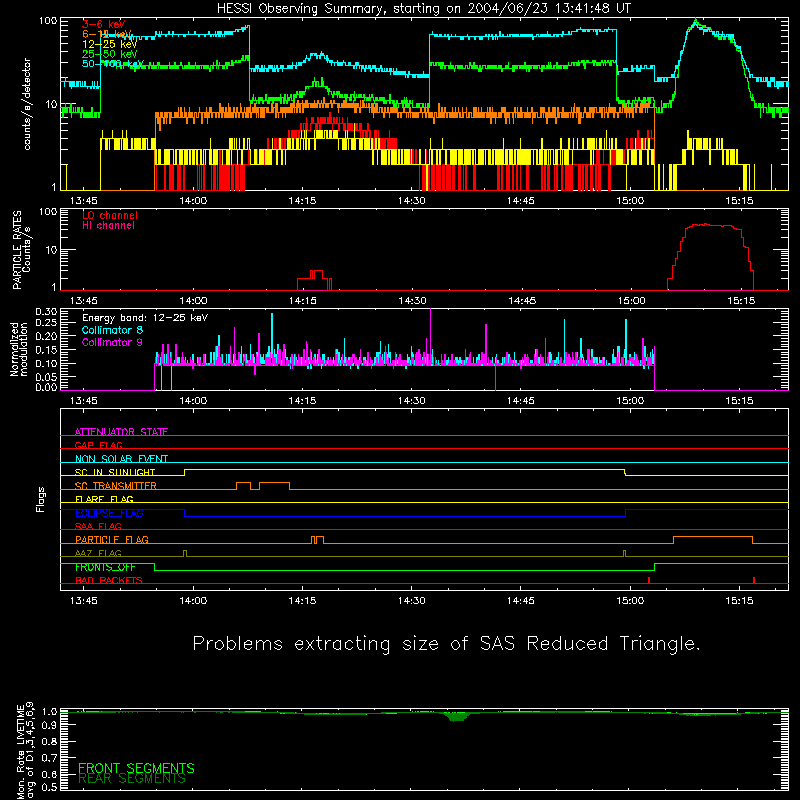The height and width of the screenshot is (800, 800).
Task: Click the NON_SOLAR_EVENT flag label
Action: pos(121,459)
